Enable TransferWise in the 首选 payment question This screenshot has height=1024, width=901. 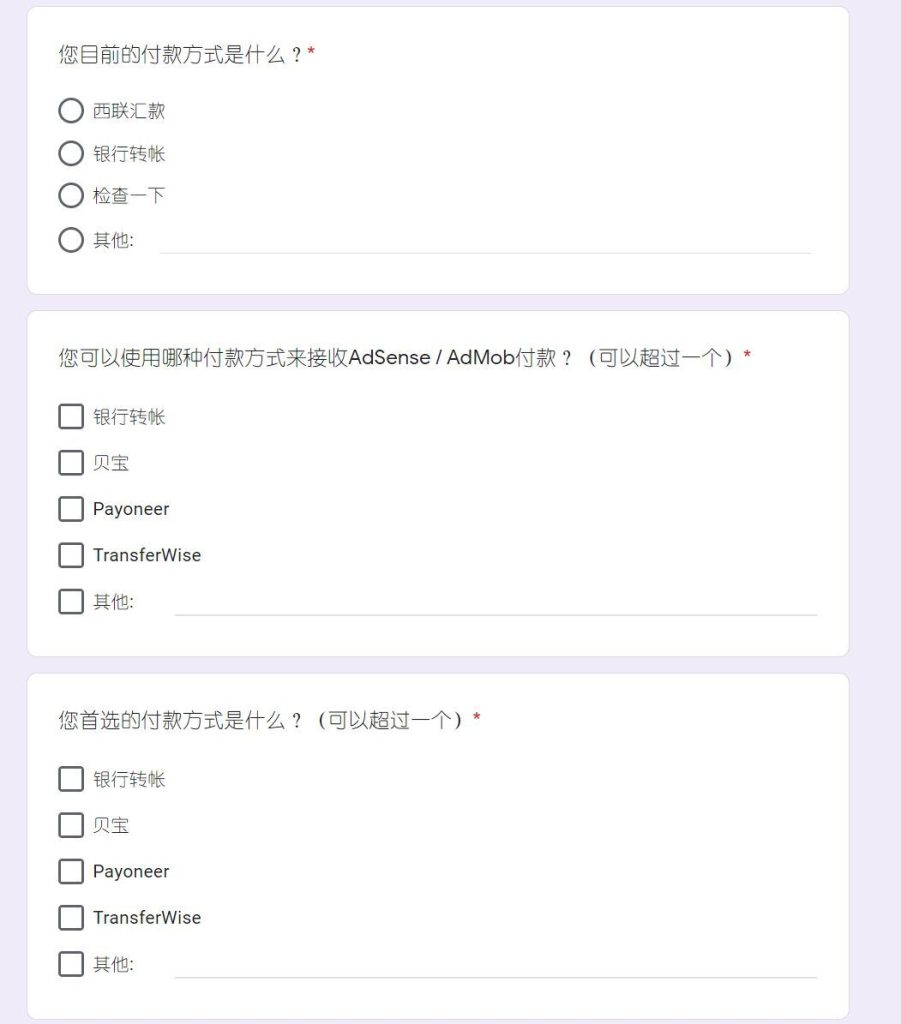click(71, 917)
